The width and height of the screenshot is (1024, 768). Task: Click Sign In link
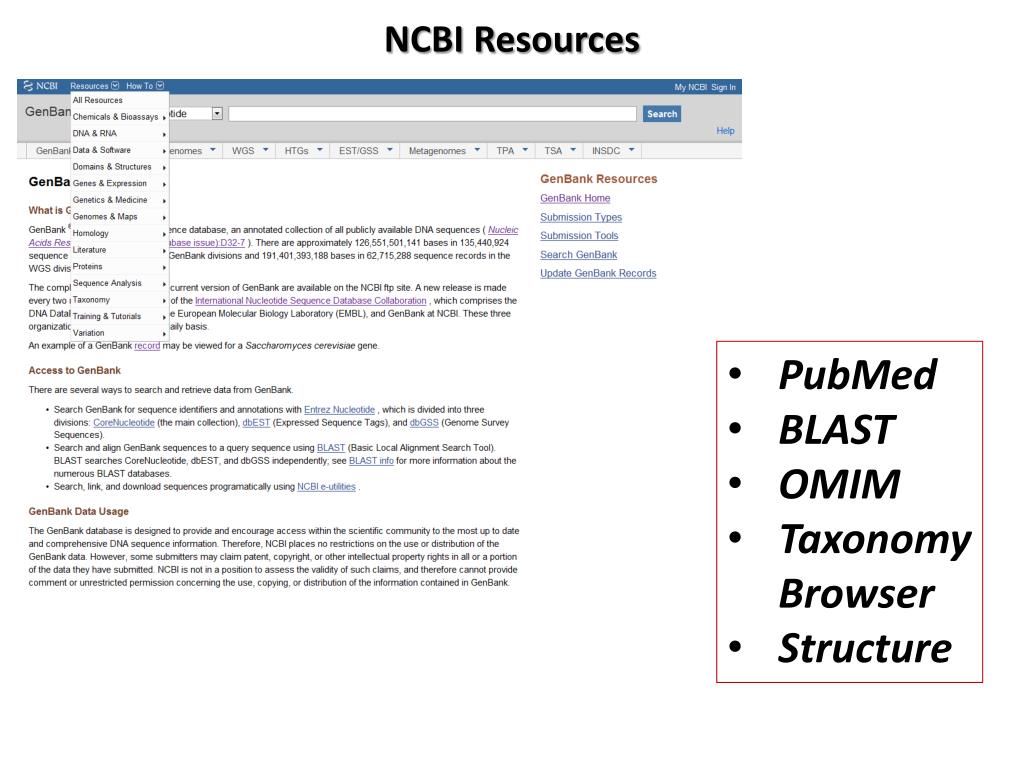pyautogui.click(x=723, y=87)
